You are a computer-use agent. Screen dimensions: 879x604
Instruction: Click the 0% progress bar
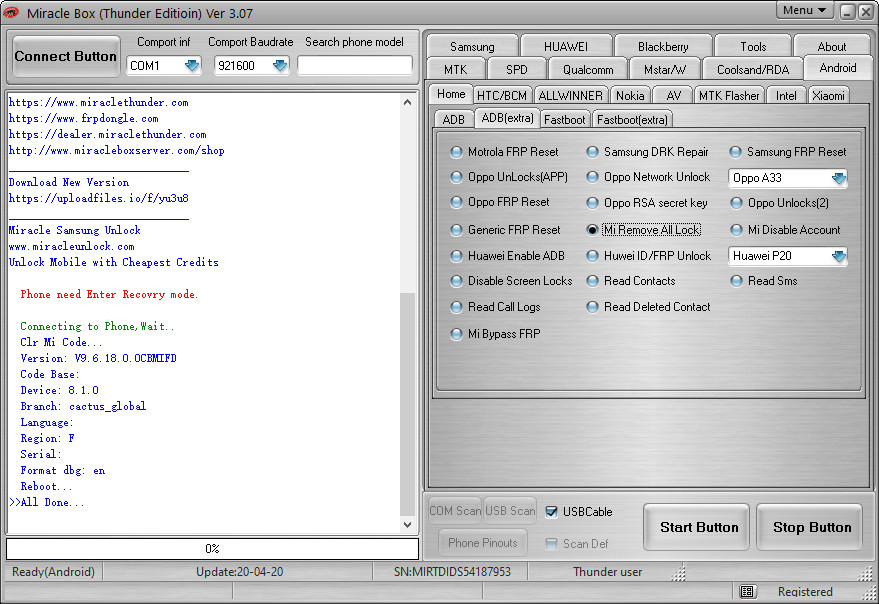(x=212, y=548)
